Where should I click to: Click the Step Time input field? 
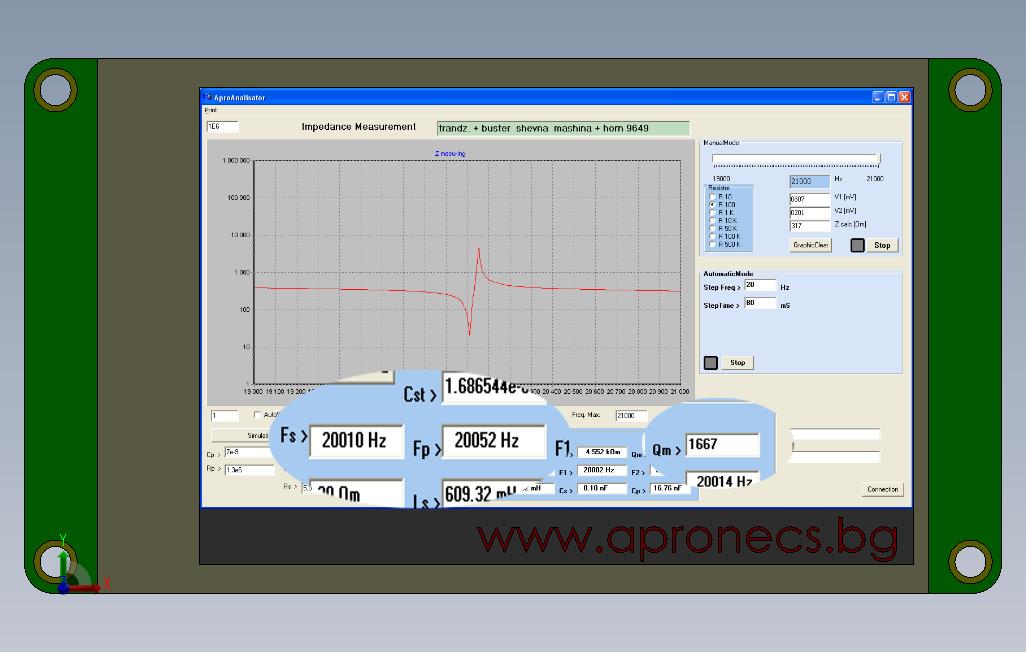point(760,303)
